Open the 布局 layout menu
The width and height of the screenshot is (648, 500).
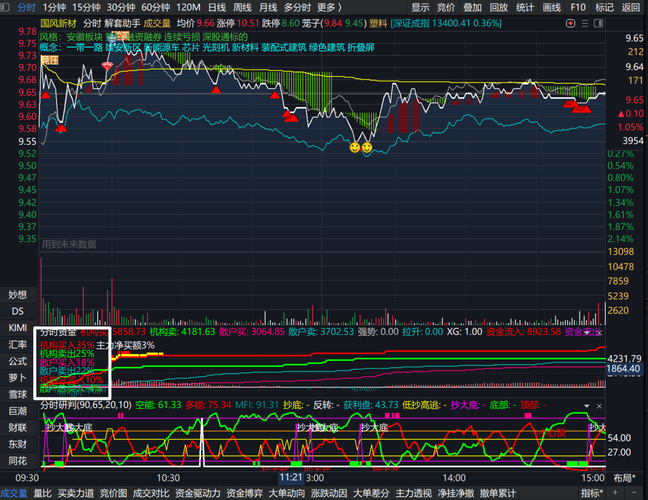624,478
